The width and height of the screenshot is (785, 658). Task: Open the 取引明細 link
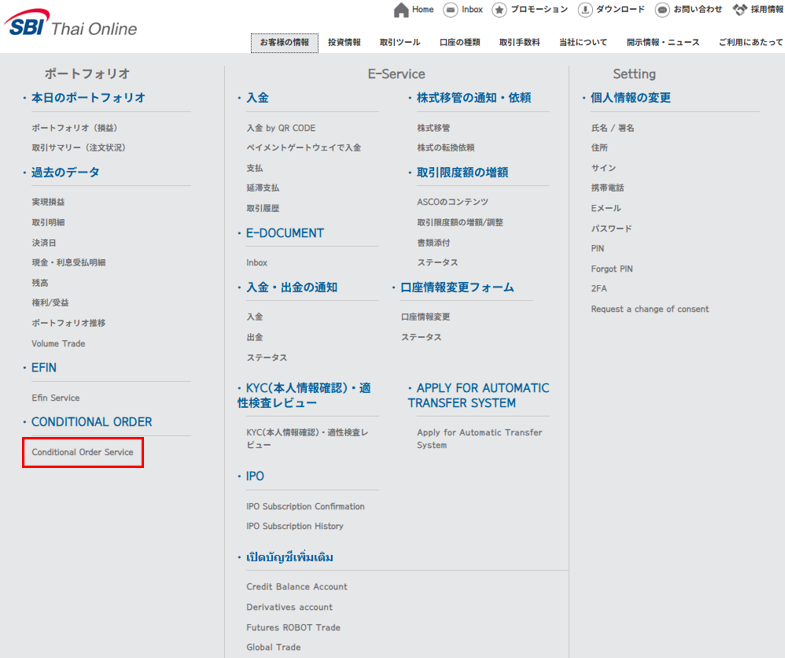pos(48,223)
